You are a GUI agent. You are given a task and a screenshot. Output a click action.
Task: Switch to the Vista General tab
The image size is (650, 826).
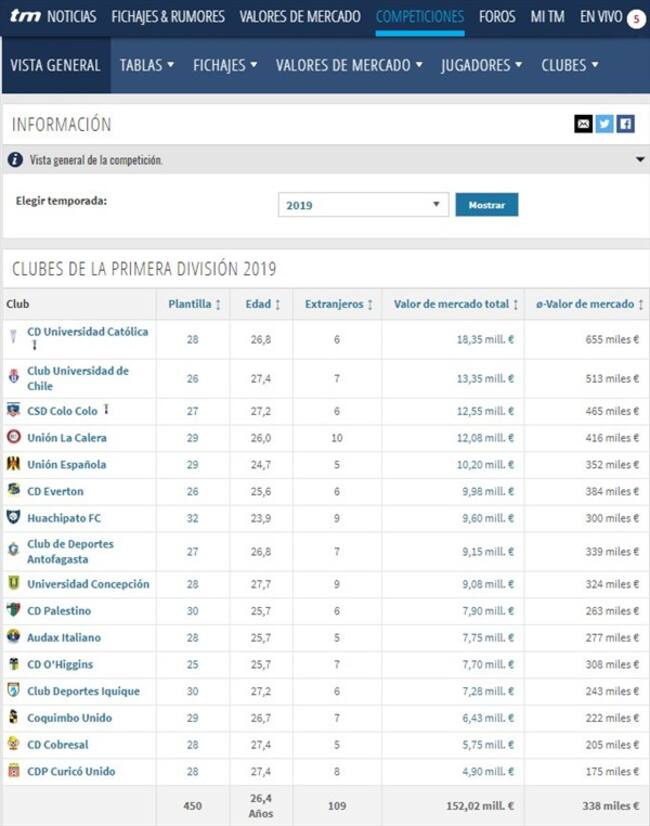pyautogui.click(x=55, y=65)
